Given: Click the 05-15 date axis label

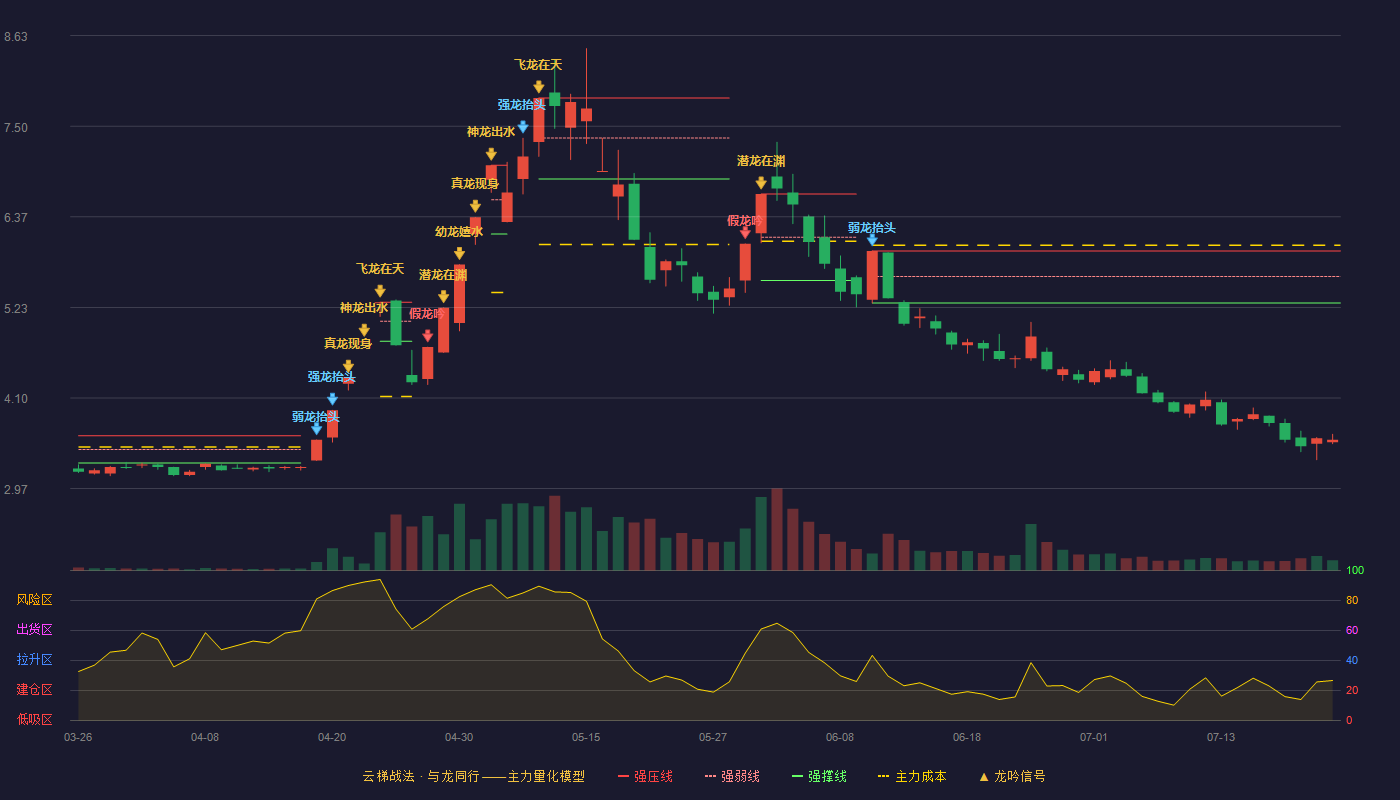Looking at the screenshot, I should click(x=586, y=737).
